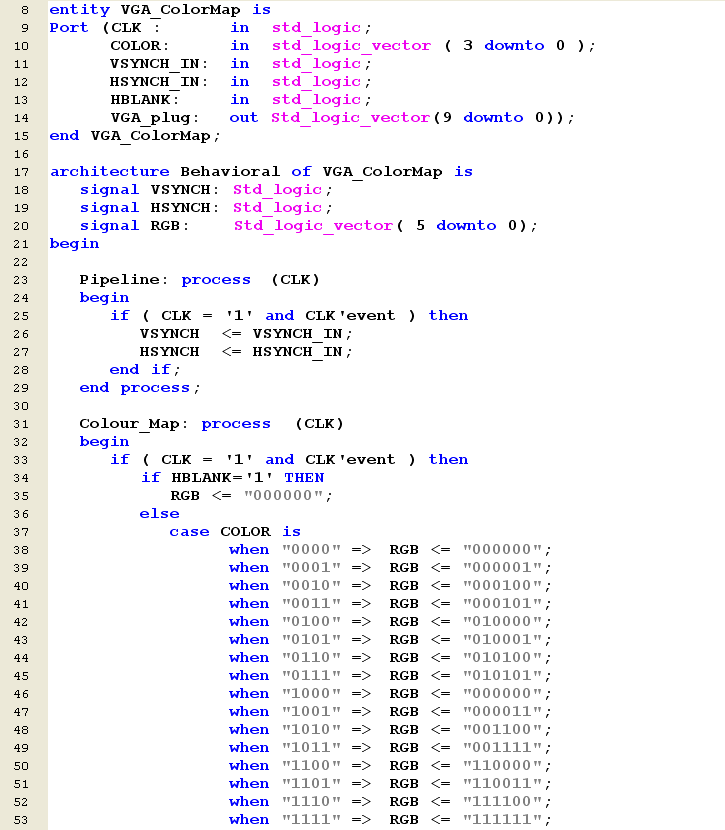This screenshot has height=830, width=725.
Task: Click 'HBLANK:' port name on line 13
Action: 144,100
